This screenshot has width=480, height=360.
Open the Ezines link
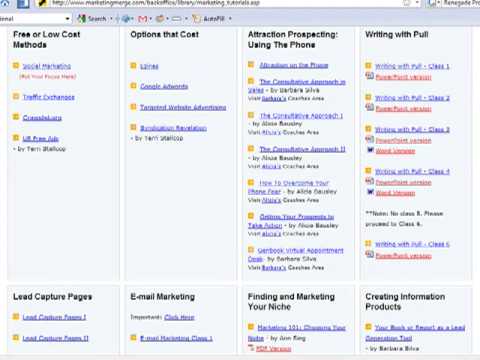point(149,66)
